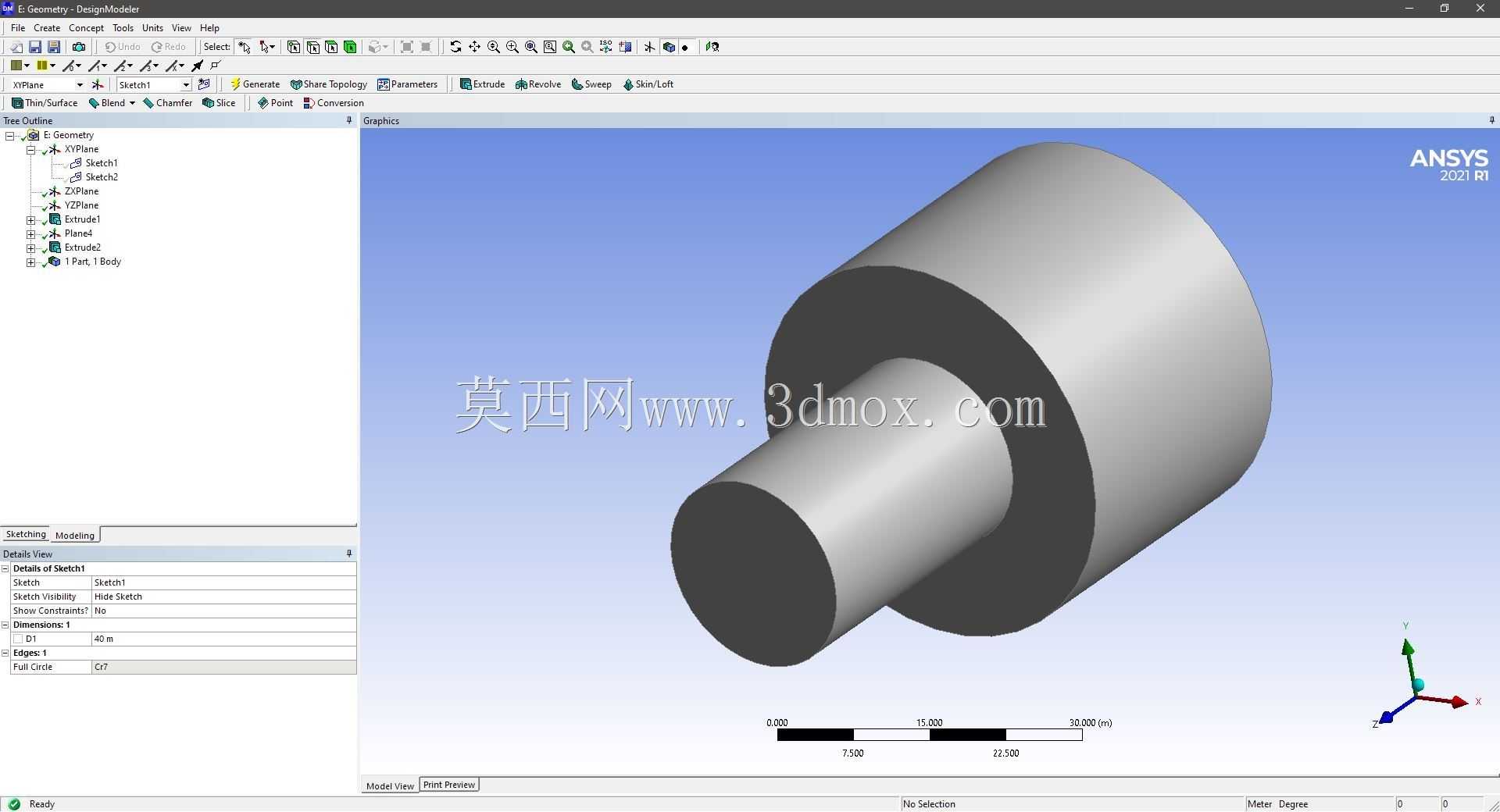Click the Parameters button
Image resolution: width=1500 pixels, height=812 pixels.
408,84
